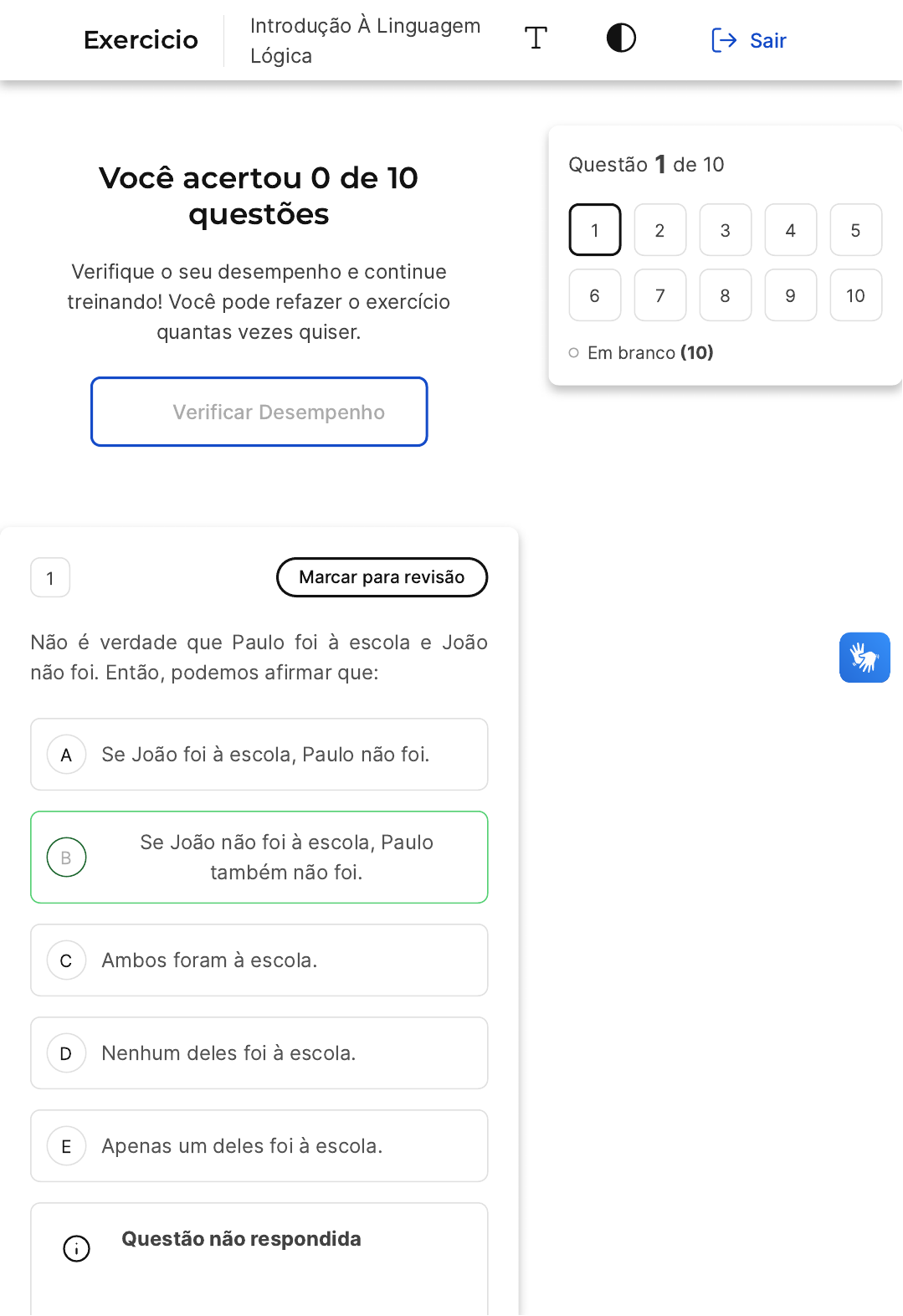Select question 1 box in navigator

pos(595,230)
